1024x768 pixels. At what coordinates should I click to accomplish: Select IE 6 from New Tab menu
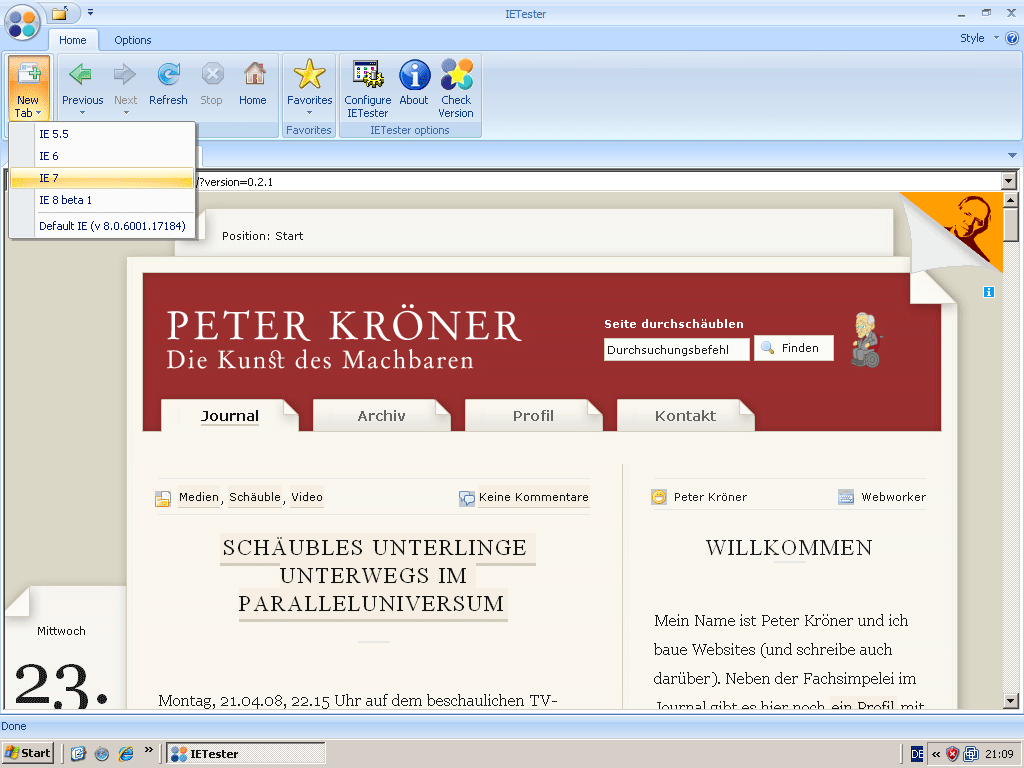(103, 156)
